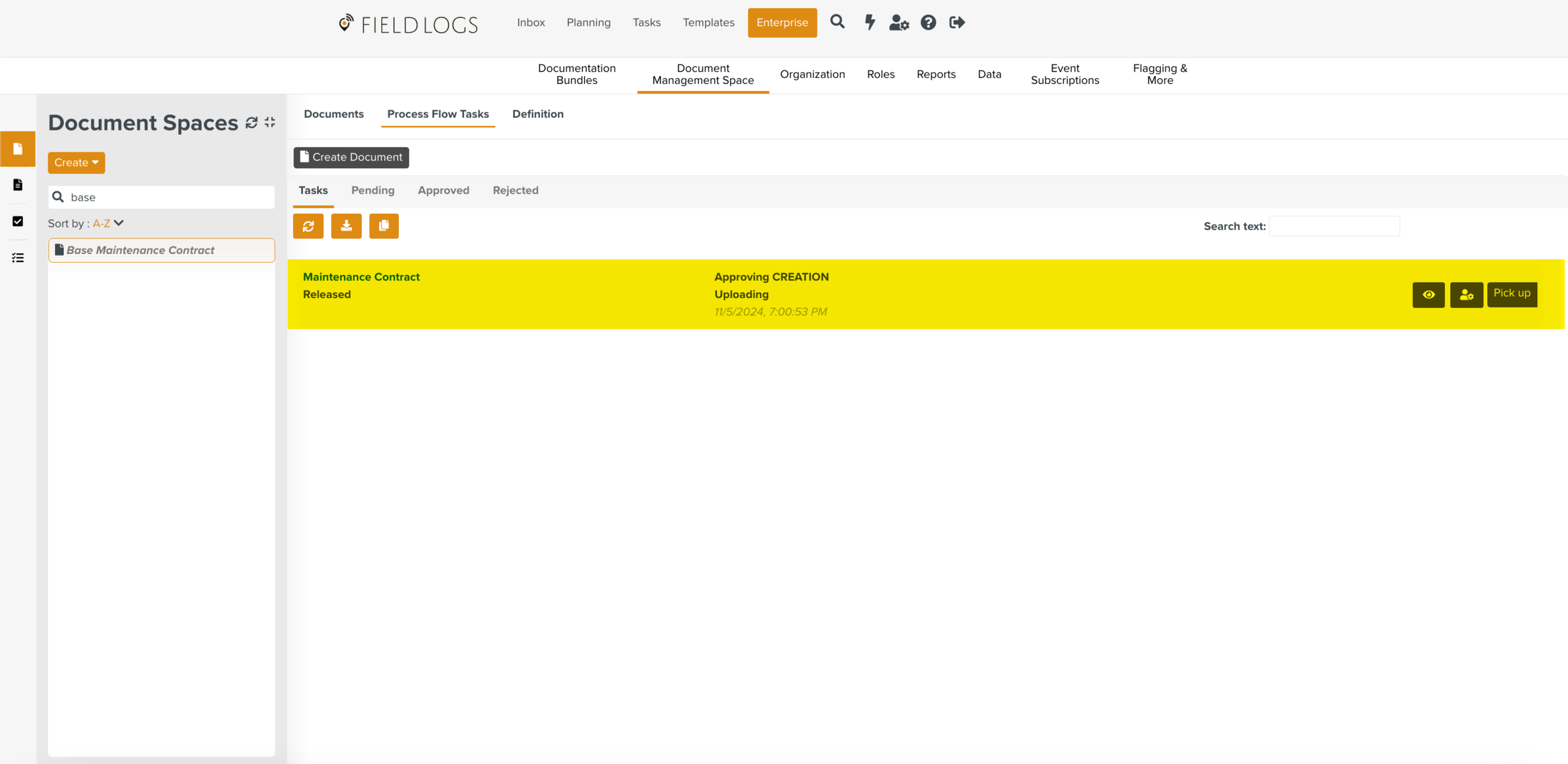Refresh the Document Spaces list
This screenshot has height=764, width=1568.
coord(252,123)
